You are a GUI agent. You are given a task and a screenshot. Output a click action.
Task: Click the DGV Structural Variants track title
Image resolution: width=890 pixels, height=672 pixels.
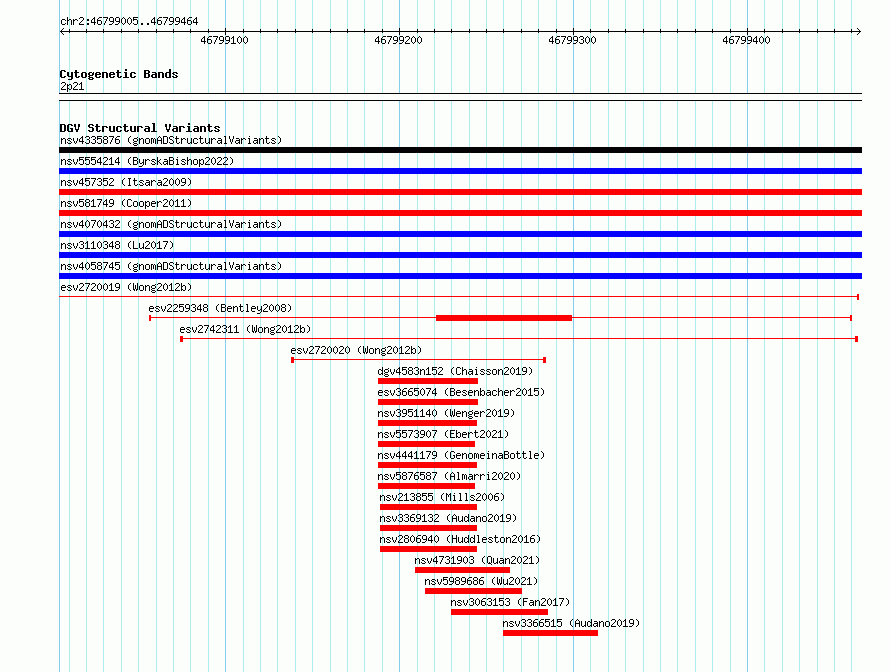[x=140, y=128]
